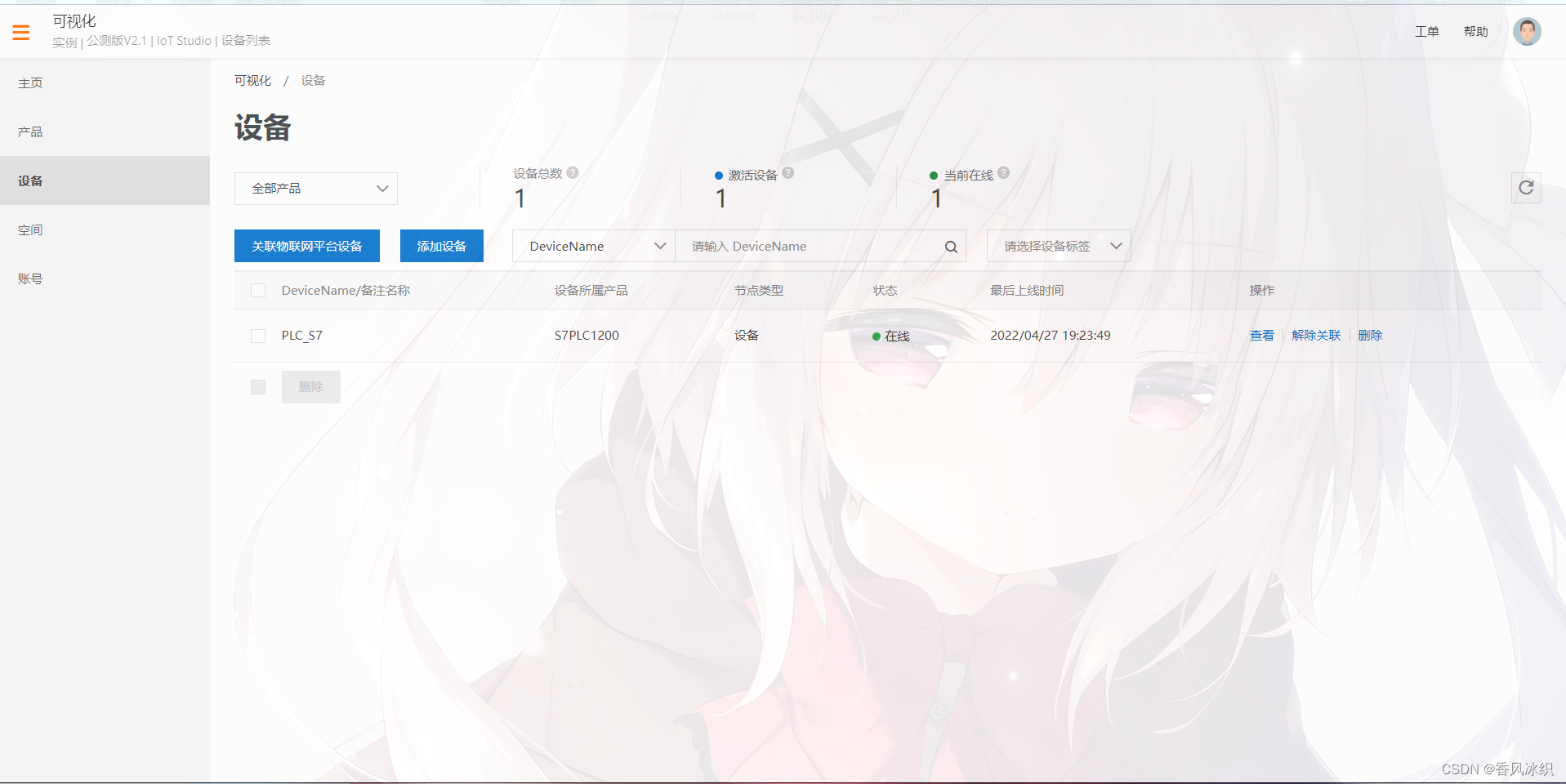The height and width of the screenshot is (784, 1566).
Task: Open the orange hamburger menu
Action: coord(21,33)
